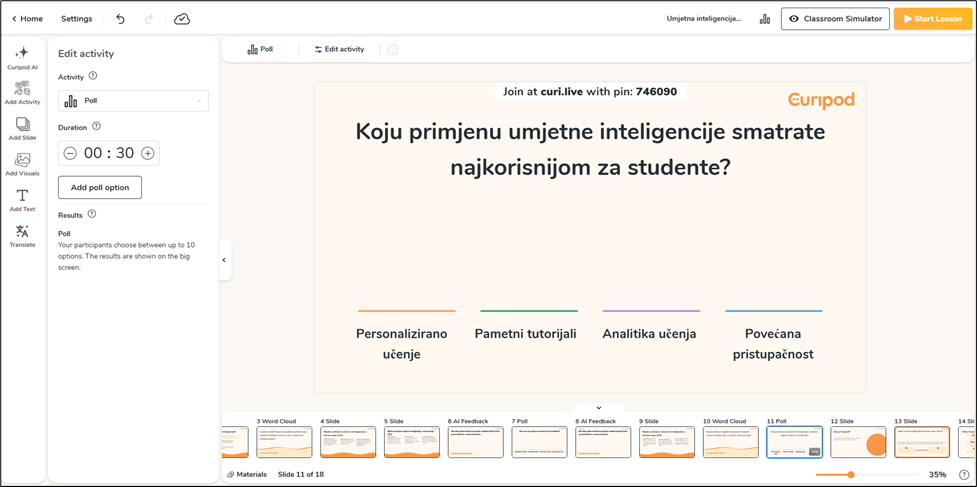Screen dimensions: 977x487
Task: Click the Curipod logo on the slide
Action: pyautogui.click(x=821, y=100)
